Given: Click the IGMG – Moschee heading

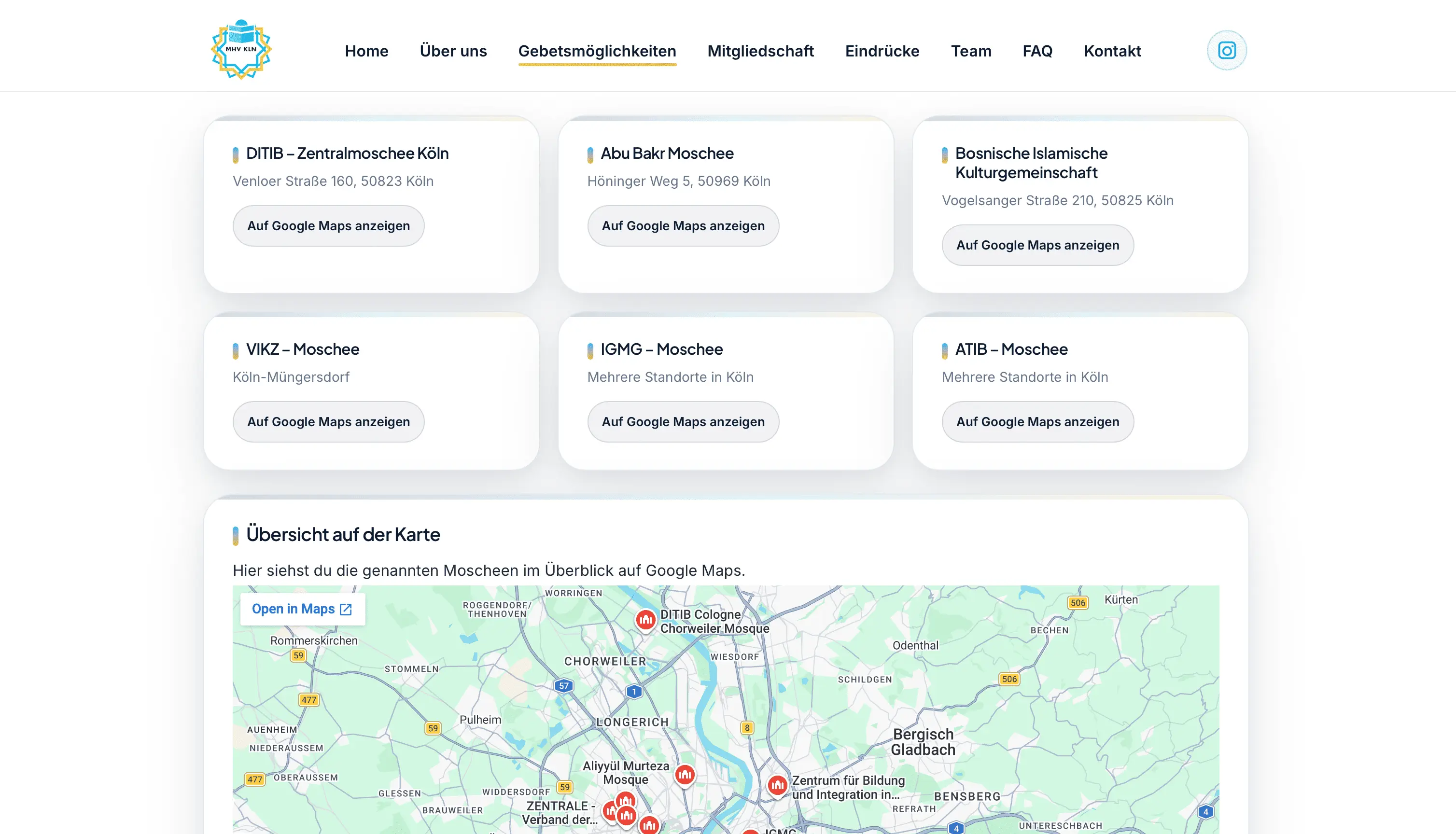Looking at the screenshot, I should point(661,349).
